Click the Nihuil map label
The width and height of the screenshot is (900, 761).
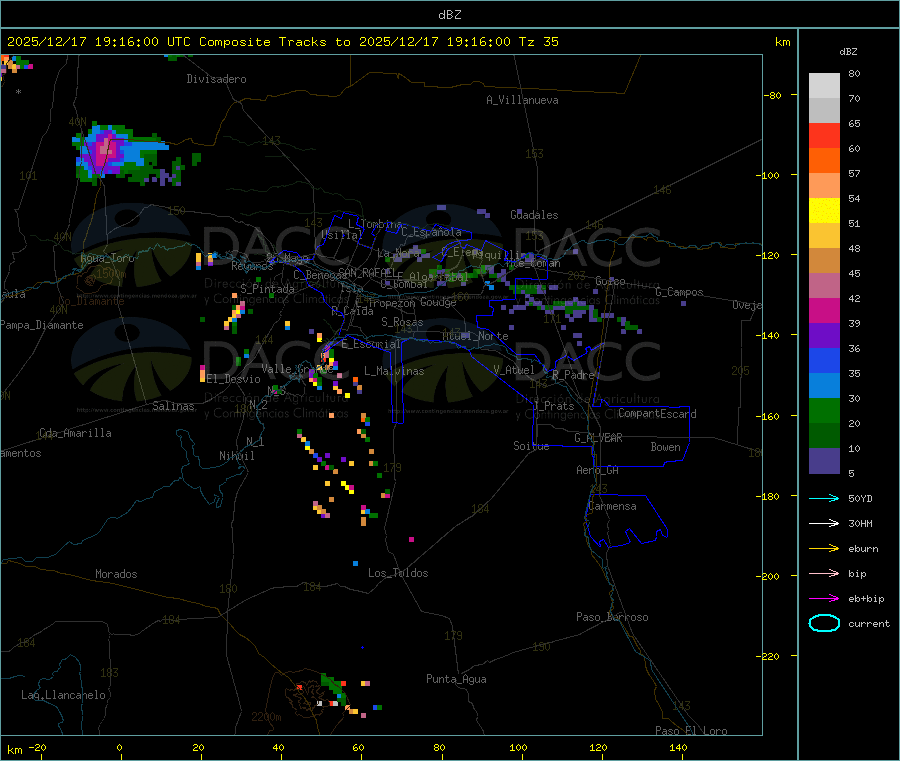click(236, 456)
